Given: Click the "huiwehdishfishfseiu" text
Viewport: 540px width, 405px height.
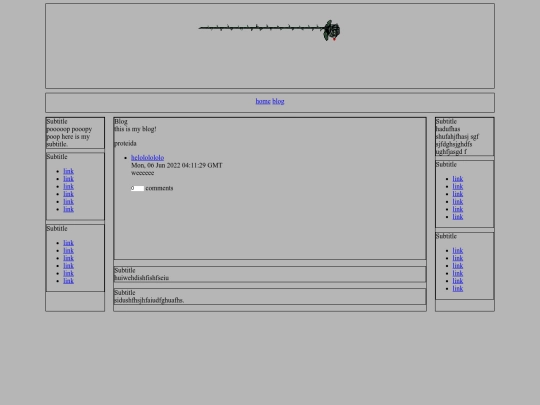Looking at the screenshot, I should click(x=142, y=278).
